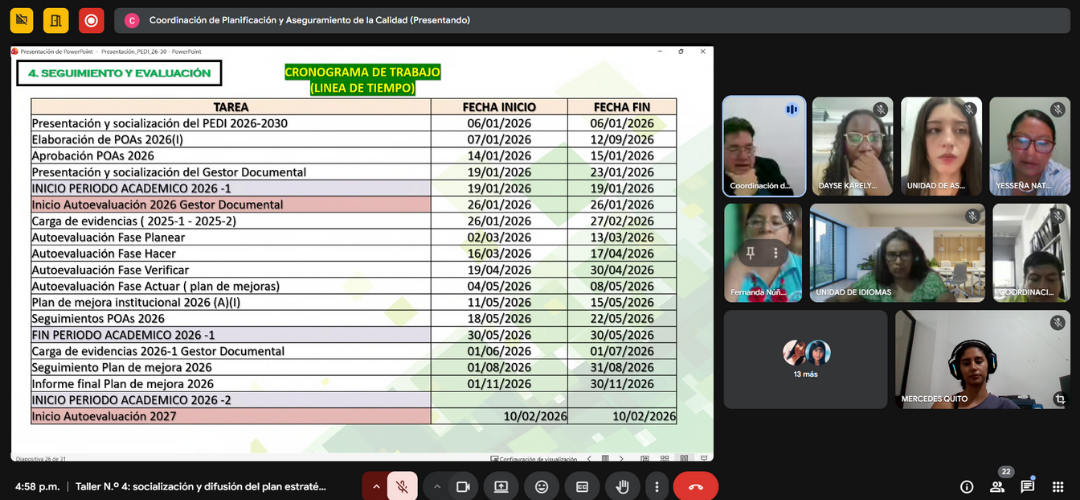1080x500 pixels.
Task: Open the three-dot more options menu
Action: 655,486
